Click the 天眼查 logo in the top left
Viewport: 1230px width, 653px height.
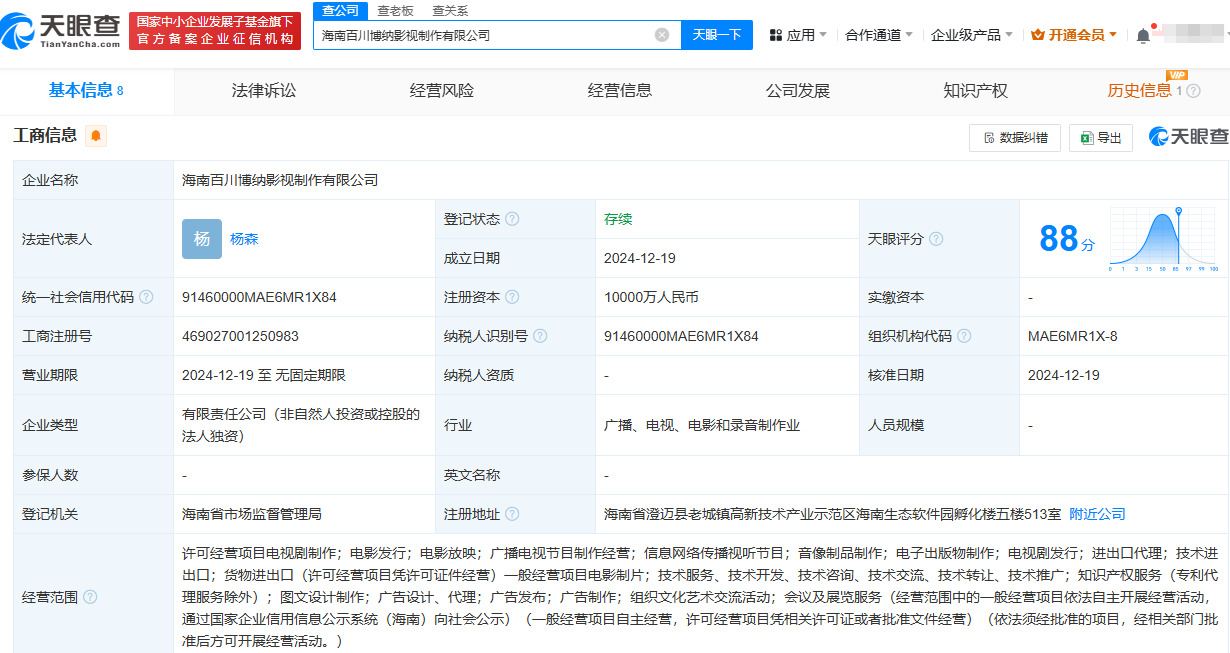(62, 31)
